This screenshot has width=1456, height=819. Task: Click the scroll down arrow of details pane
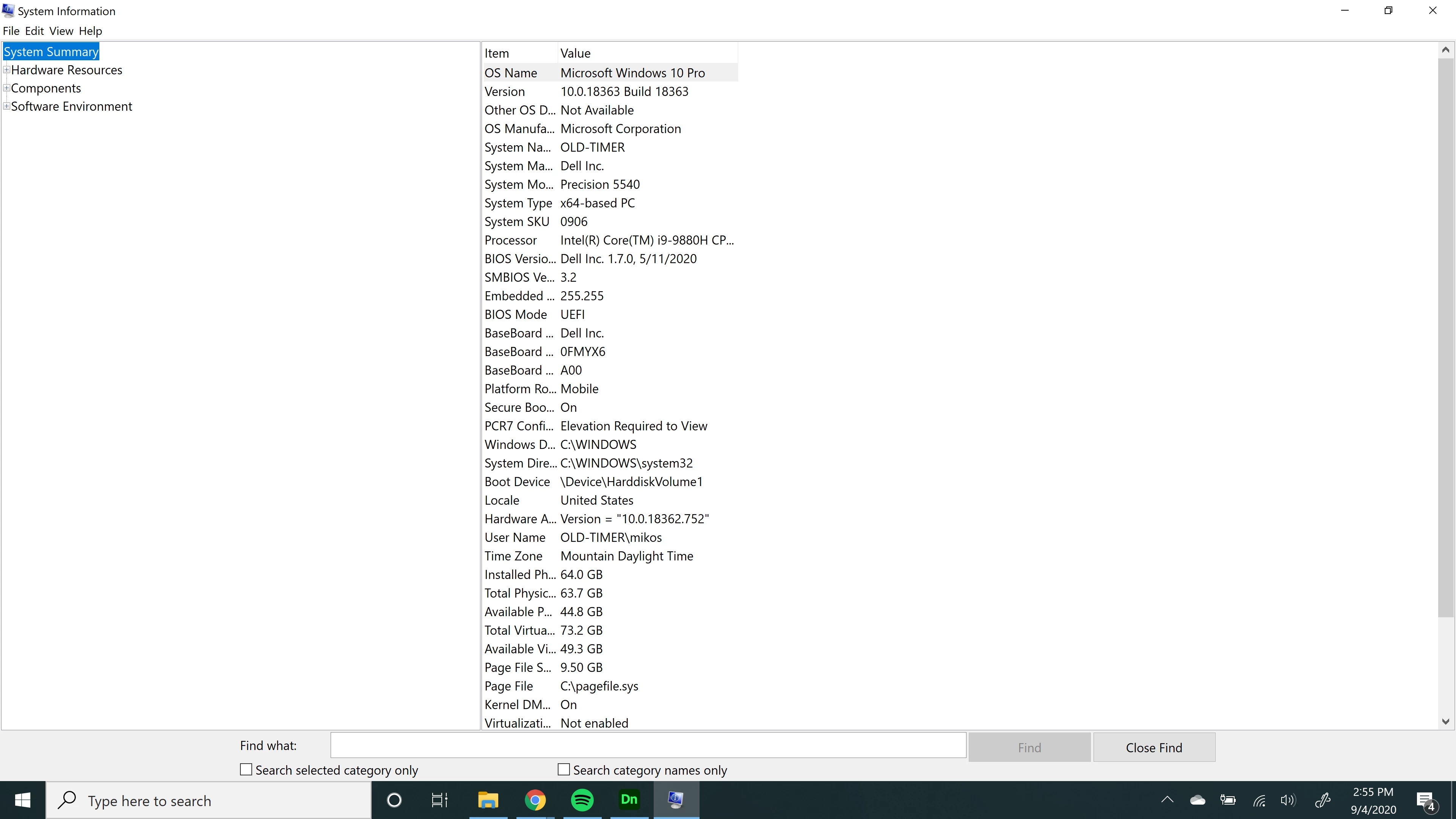tap(1445, 721)
